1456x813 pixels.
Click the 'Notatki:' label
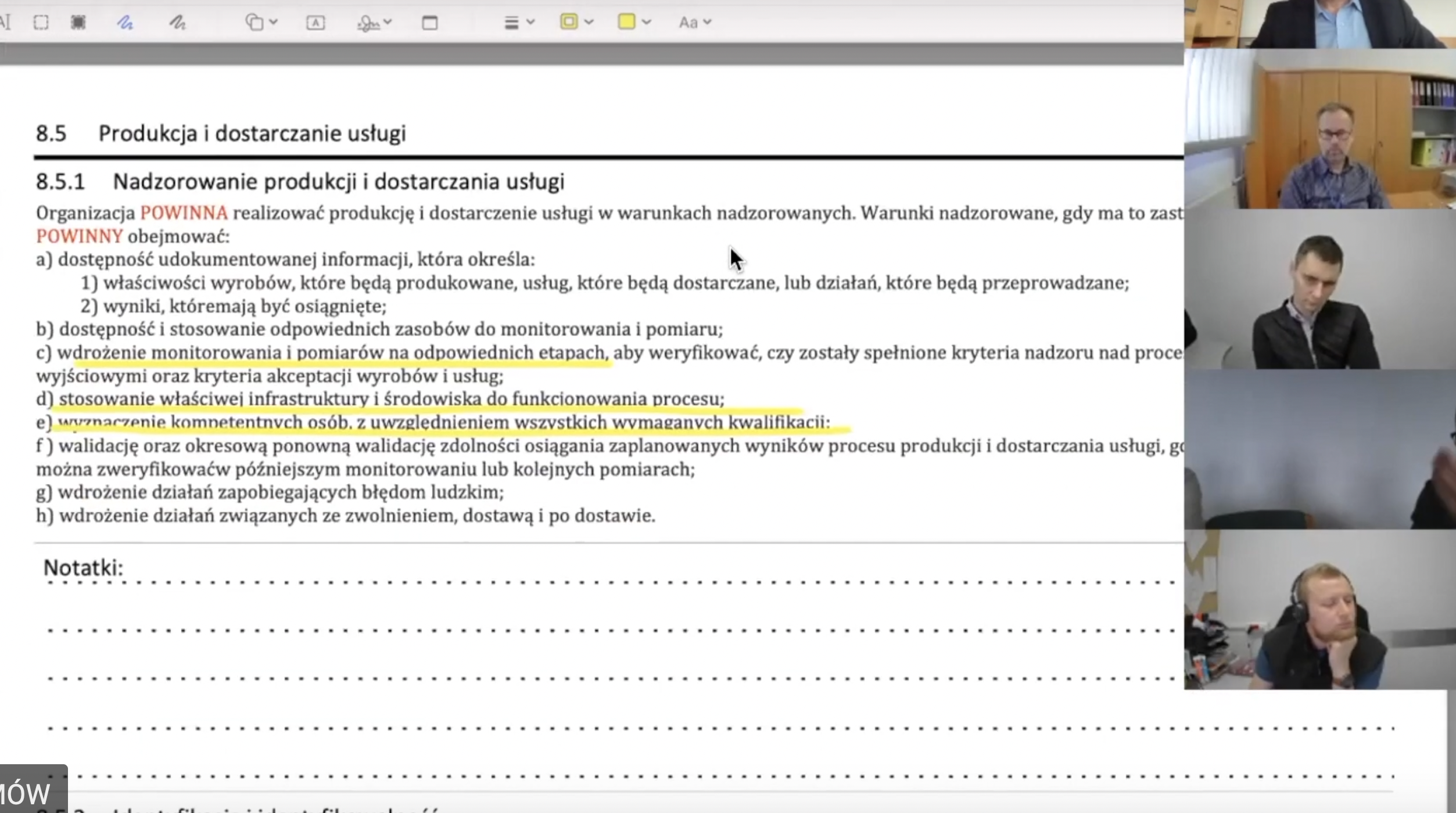83,567
